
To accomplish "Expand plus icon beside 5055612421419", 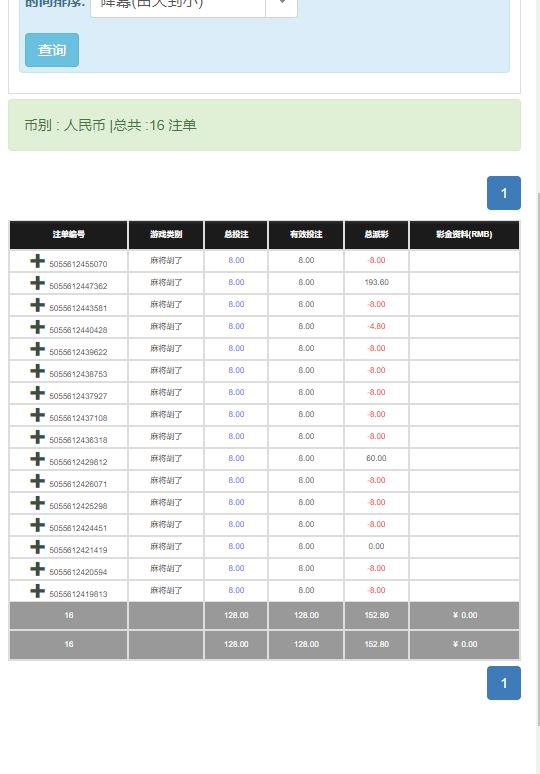I will click(x=38, y=547).
